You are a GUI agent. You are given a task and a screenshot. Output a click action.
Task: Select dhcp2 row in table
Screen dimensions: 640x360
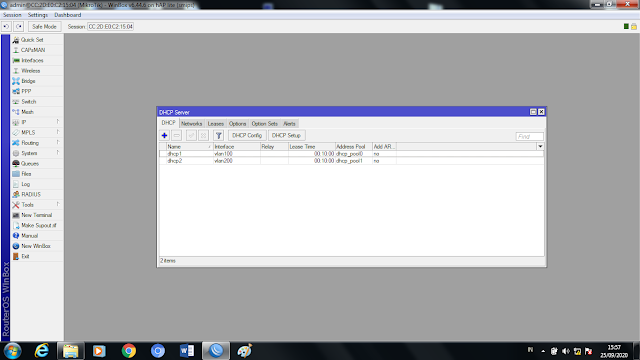pyautogui.click(x=351, y=161)
